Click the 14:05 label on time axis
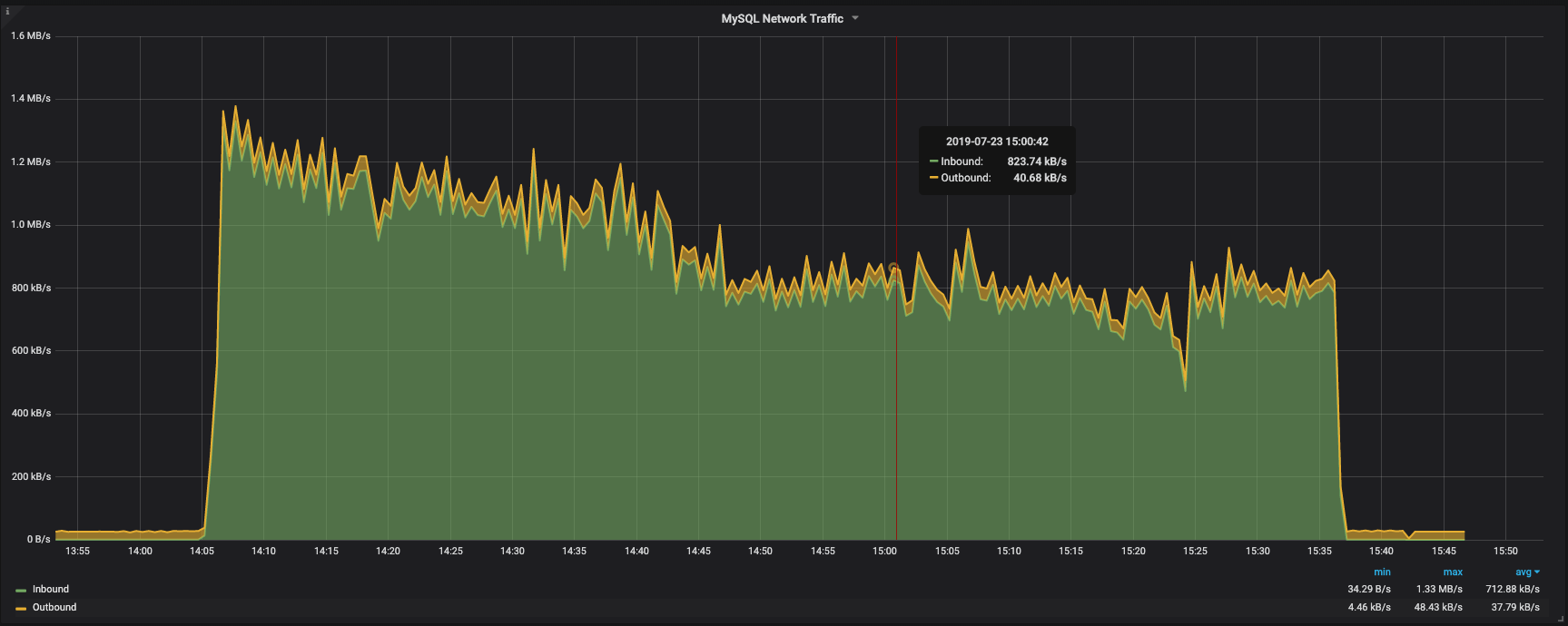Viewport: 1568px width, 626px height. (x=202, y=552)
